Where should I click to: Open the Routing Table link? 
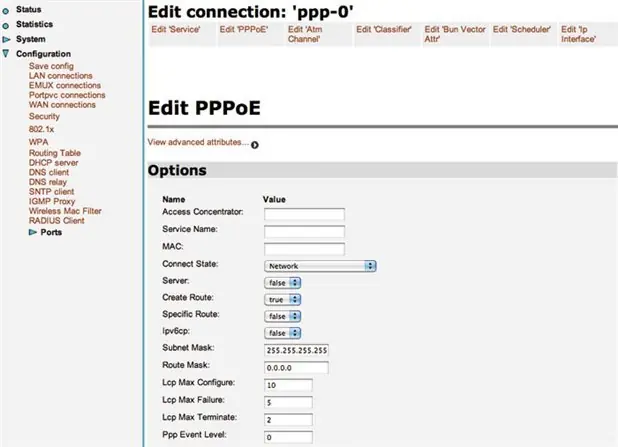click(55, 153)
